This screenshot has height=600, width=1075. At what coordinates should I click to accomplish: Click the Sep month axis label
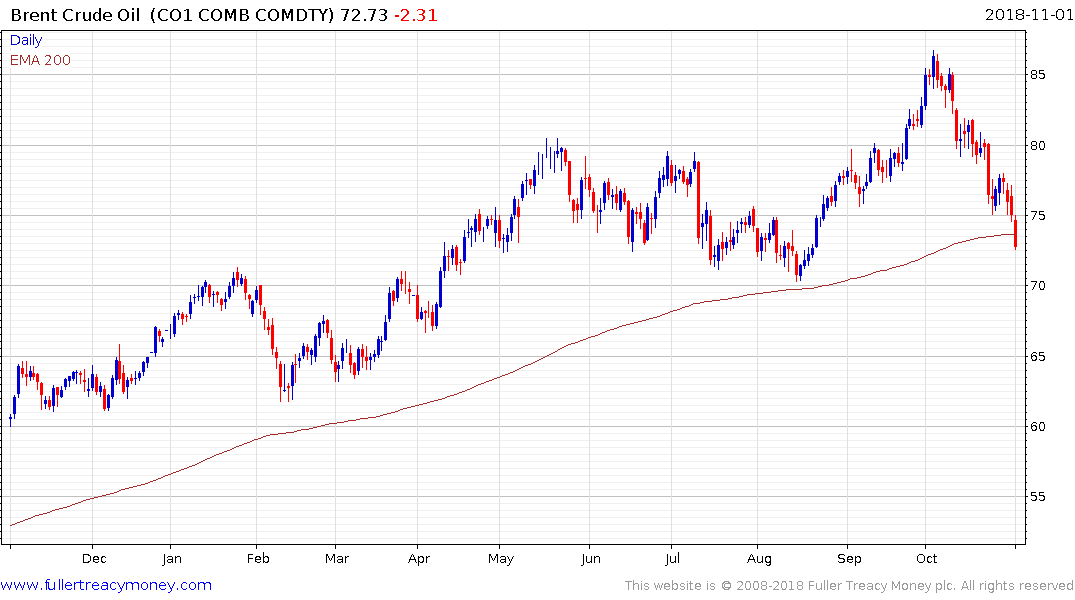(849, 559)
